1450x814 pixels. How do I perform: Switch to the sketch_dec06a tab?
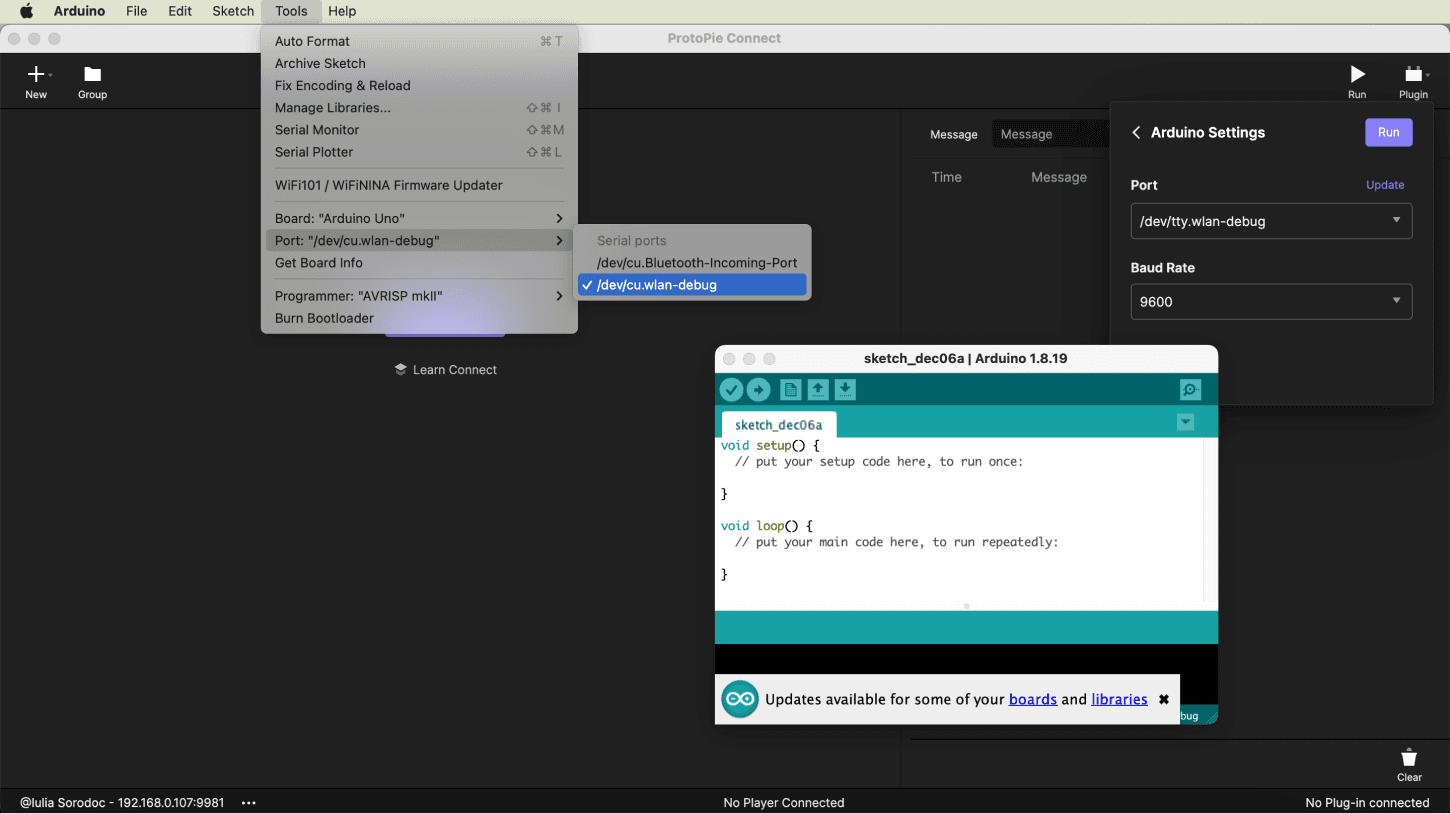(x=778, y=424)
